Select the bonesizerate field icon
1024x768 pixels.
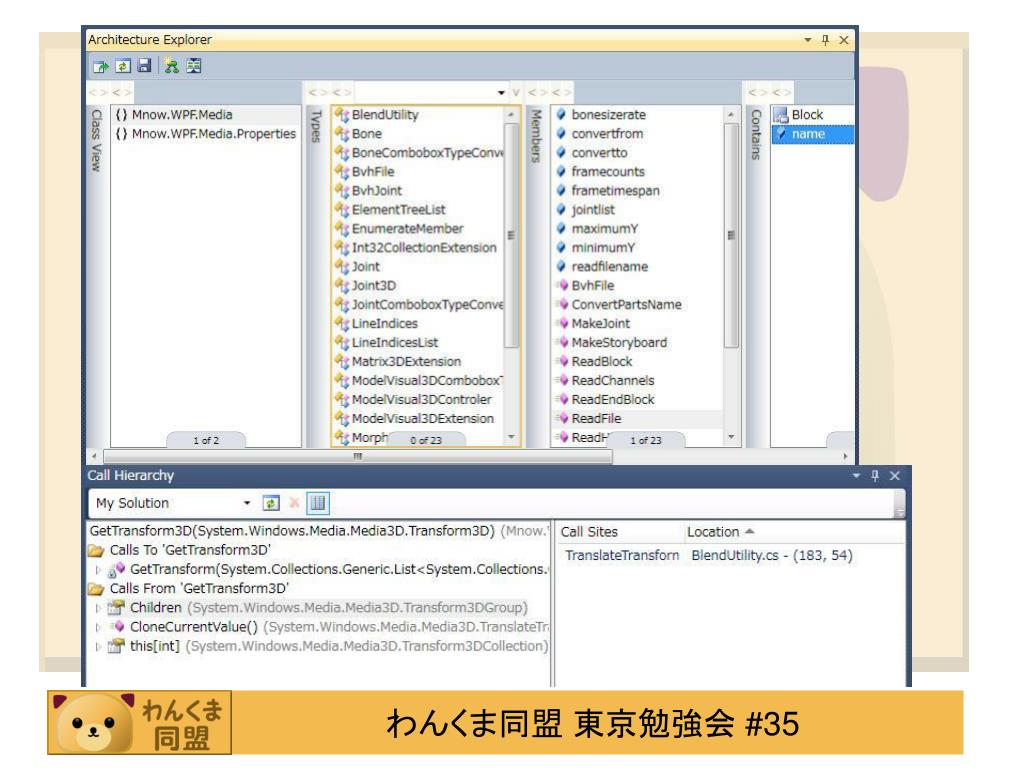click(x=561, y=114)
